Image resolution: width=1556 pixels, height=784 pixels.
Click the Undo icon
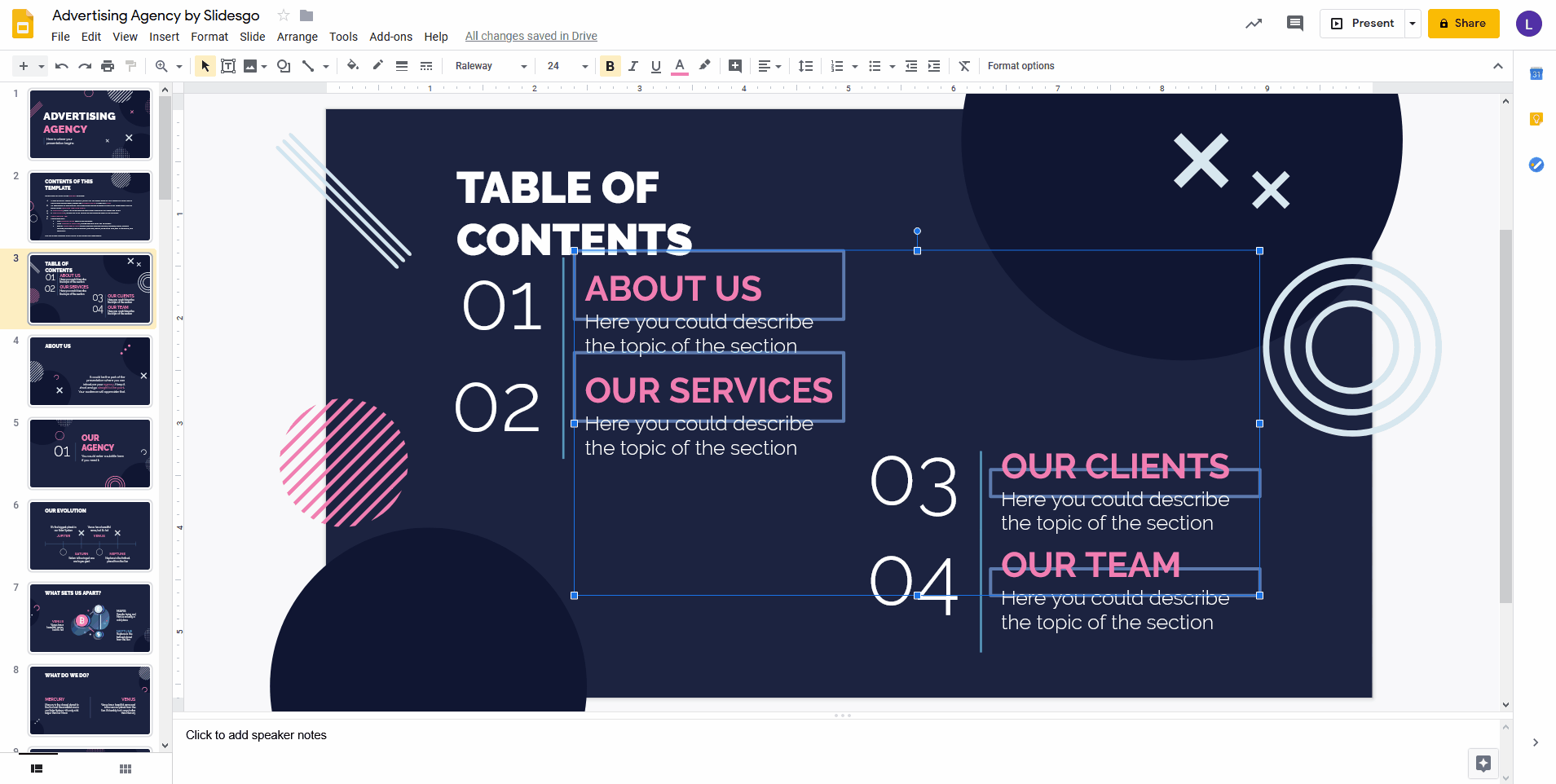coord(62,66)
